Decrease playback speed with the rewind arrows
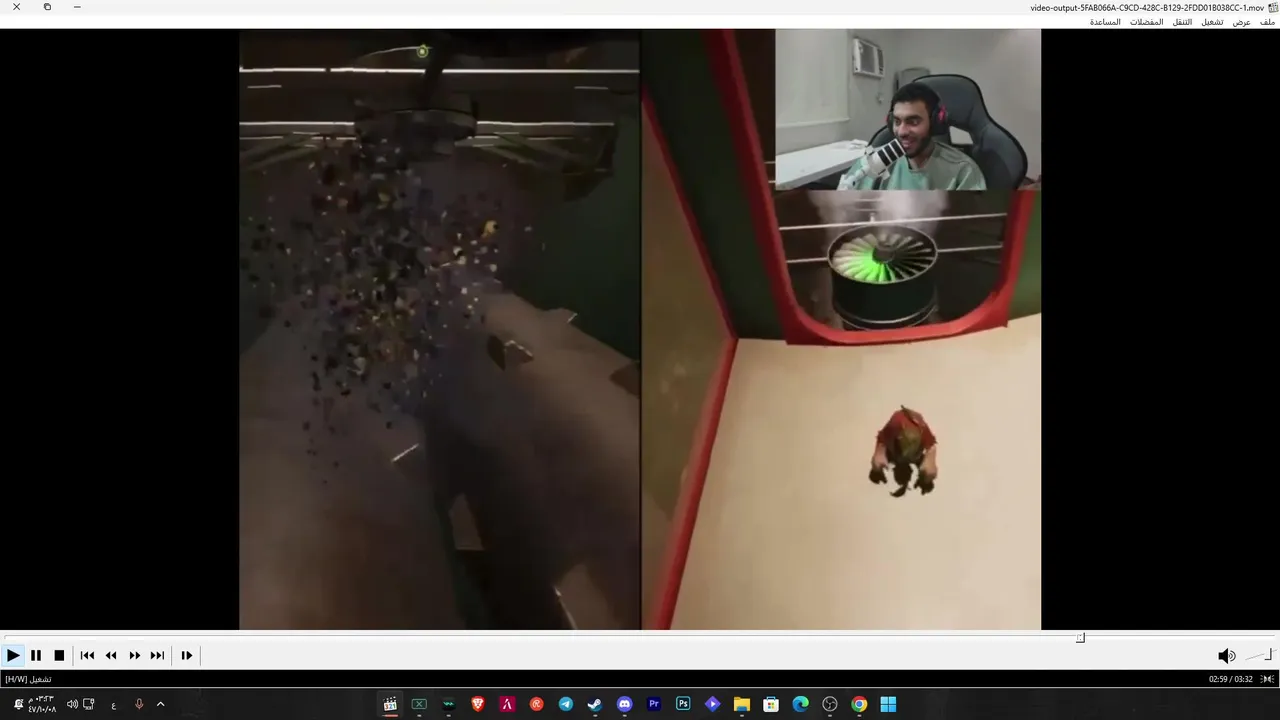Image resolution: width=1280 pixels, height=720 pixels. pos(111,656)
